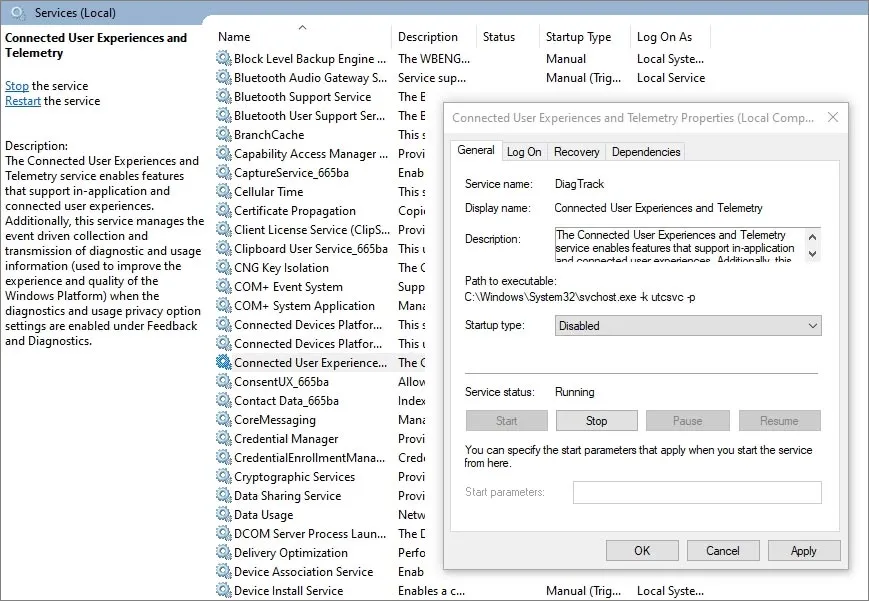869x601 pixels.
Task: Select the CNG Key Isolation service icon
Action: tap(222, 267)
